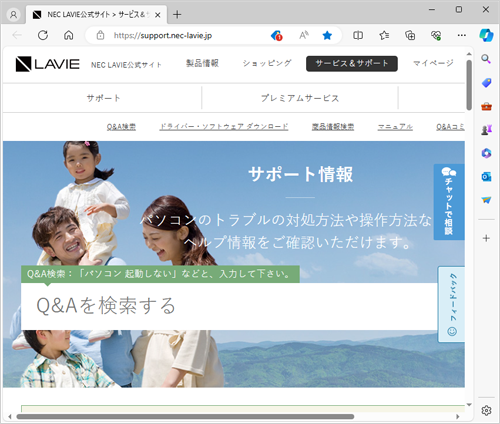Go to the browser home page icon

(69, 35)
